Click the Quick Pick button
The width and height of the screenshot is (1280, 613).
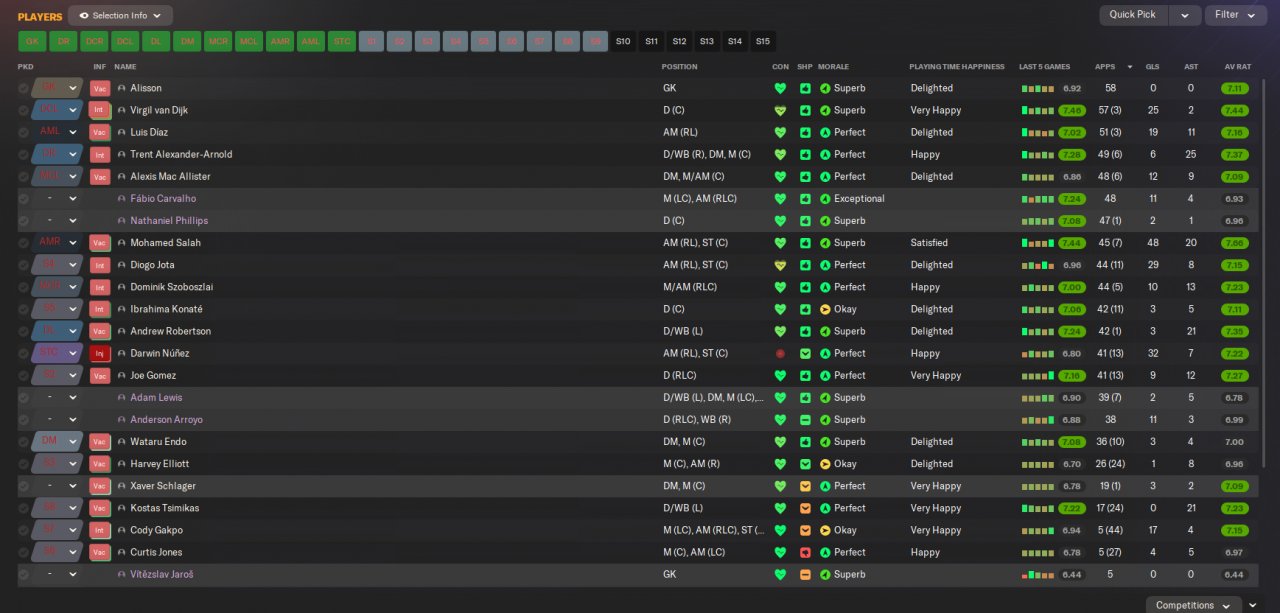click(1133, 15)
